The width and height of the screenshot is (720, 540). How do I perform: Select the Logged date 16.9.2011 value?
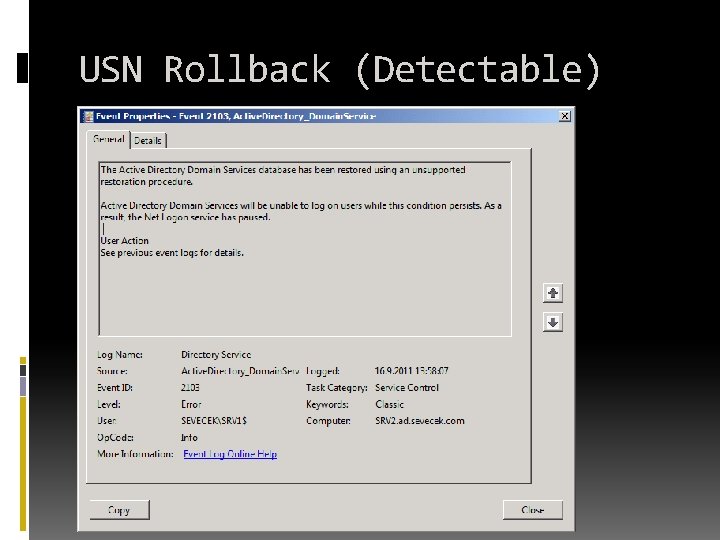click(411, 371)
